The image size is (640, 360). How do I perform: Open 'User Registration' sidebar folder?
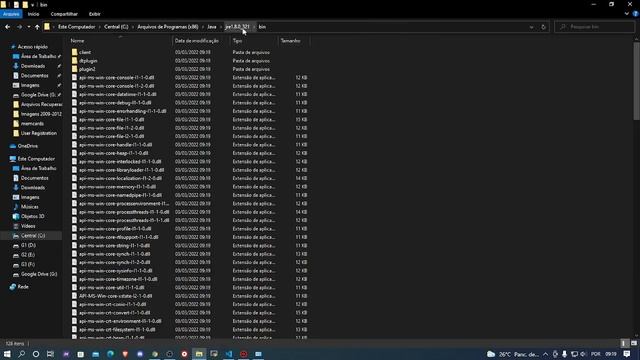tap(39, 133)
